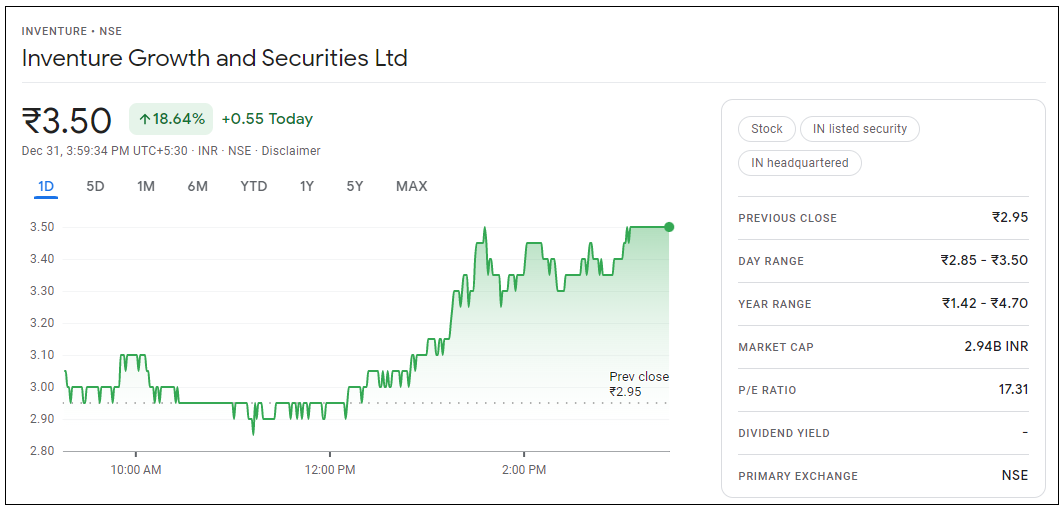Screen dimensions: 1064x508
Task: Click the Prev close ₹2.95 chart label
Action: pos(638,384)
